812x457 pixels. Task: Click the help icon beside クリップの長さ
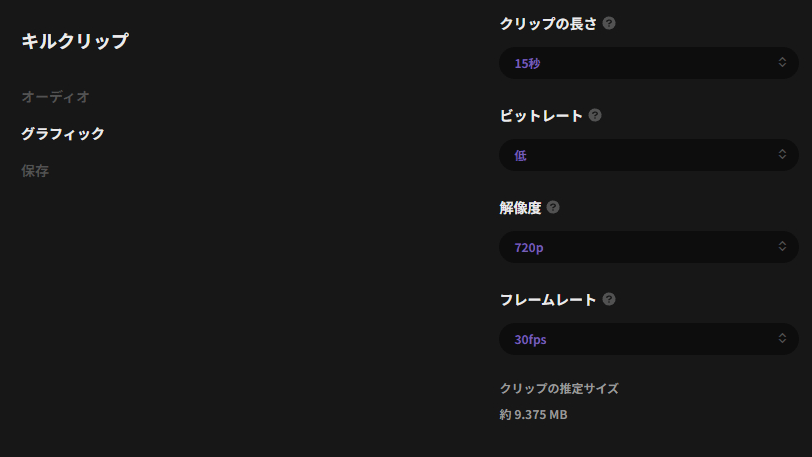tap(609, 23)
